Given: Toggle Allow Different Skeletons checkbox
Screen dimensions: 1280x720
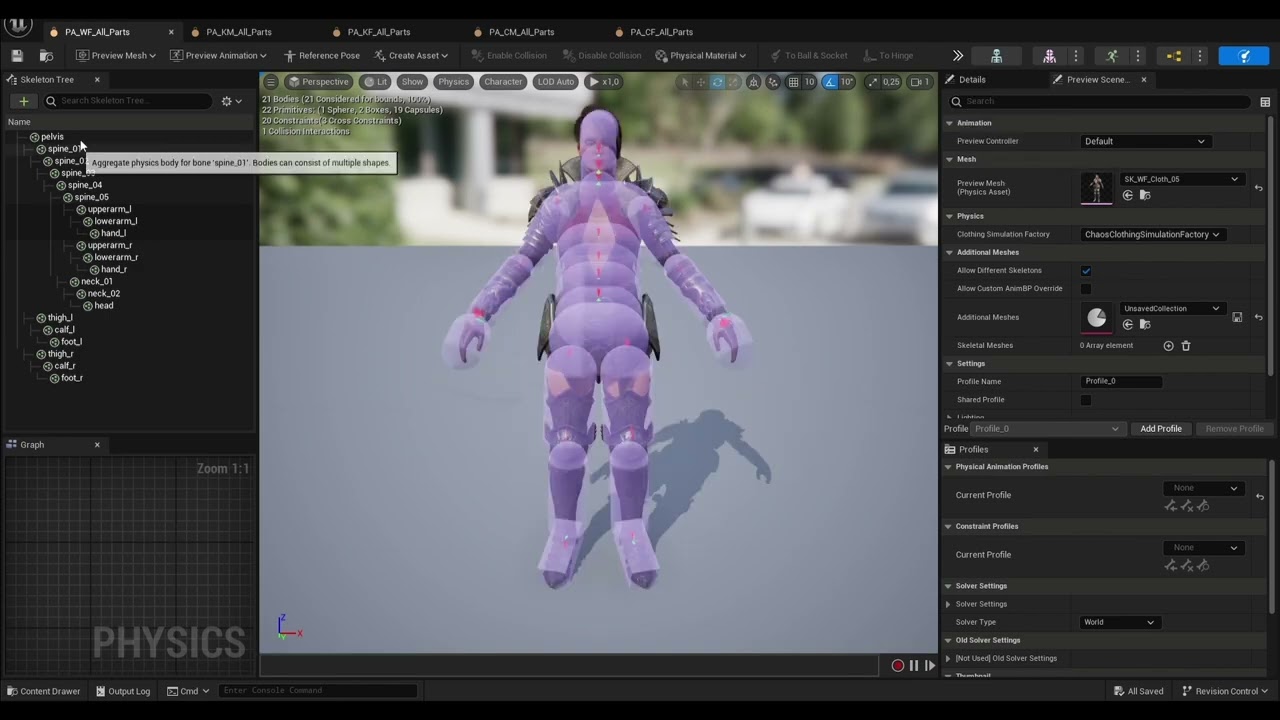Looking at the screenshot, I should tap(1086, 271).
